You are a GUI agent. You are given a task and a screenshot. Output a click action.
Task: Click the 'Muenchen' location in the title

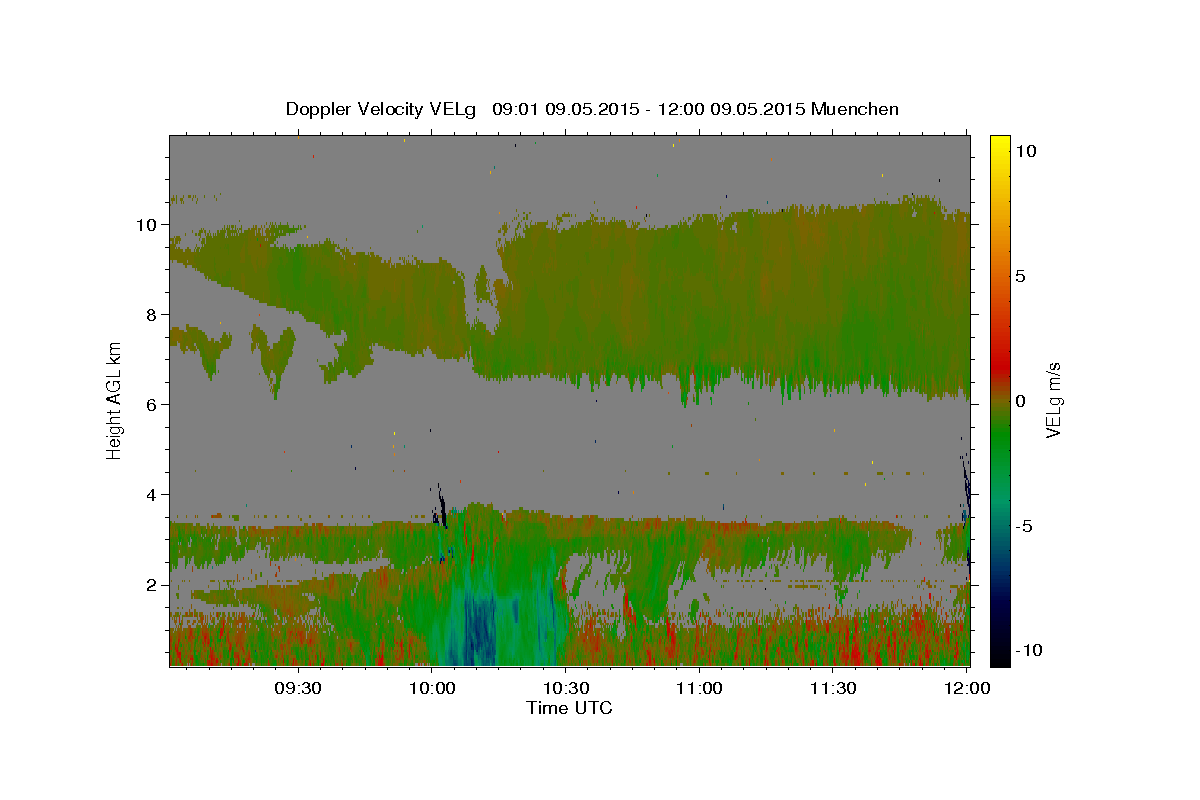(855, 109)
